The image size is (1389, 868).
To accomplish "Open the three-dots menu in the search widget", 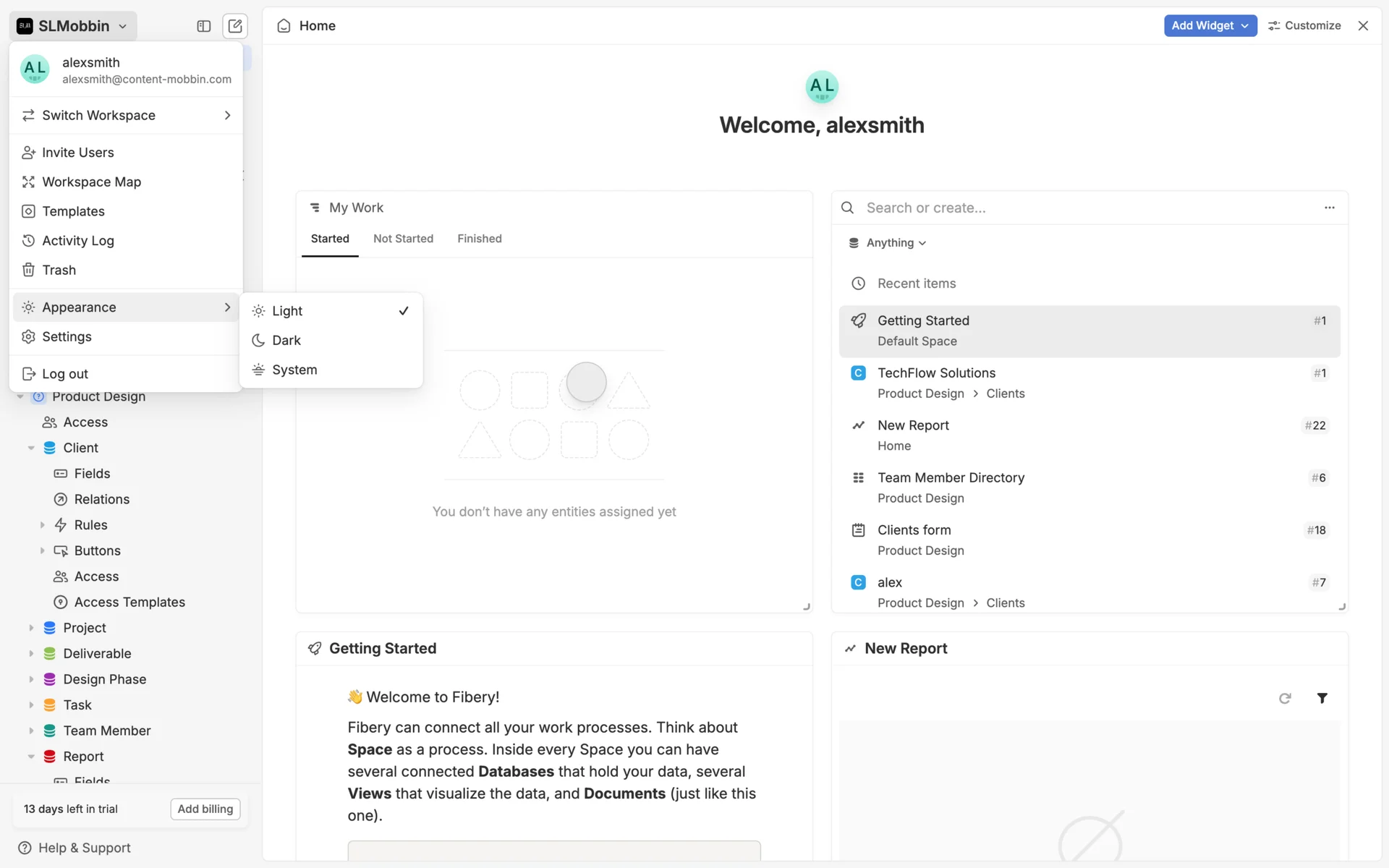I will (x=1329, y=208).
